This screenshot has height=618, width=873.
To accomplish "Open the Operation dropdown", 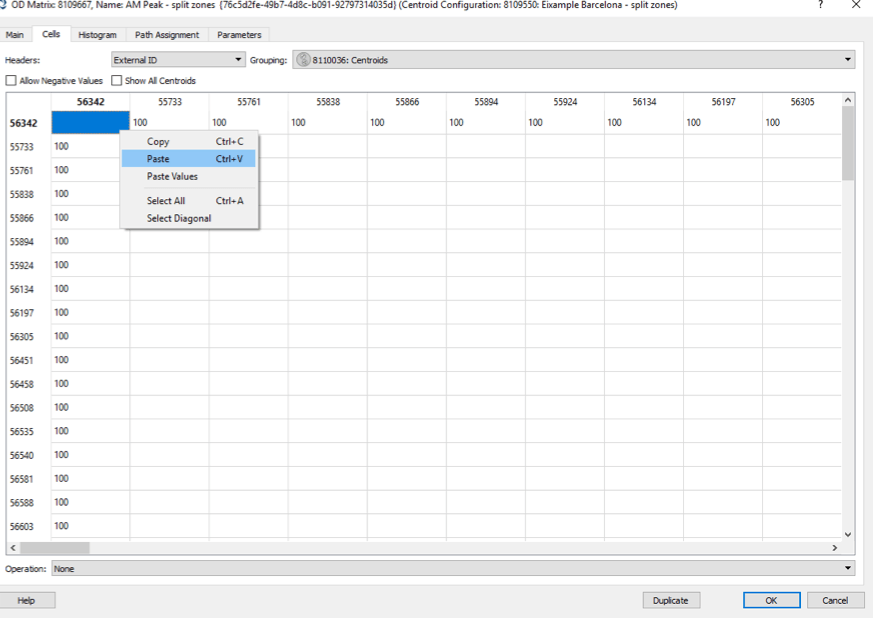I will [x=453, y=568].
